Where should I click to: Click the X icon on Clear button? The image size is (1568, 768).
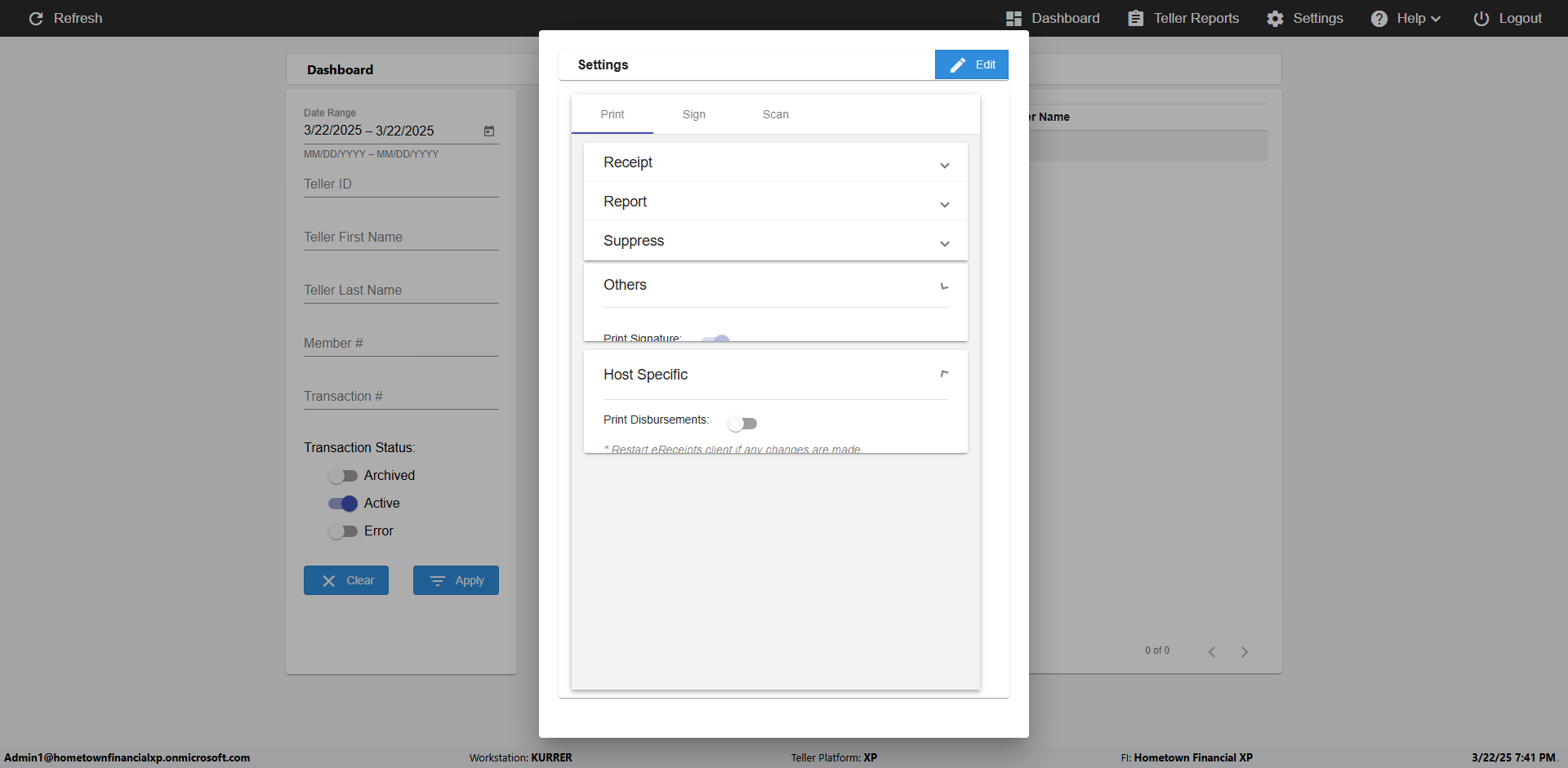pyautogui.click(x=328, y=581)
